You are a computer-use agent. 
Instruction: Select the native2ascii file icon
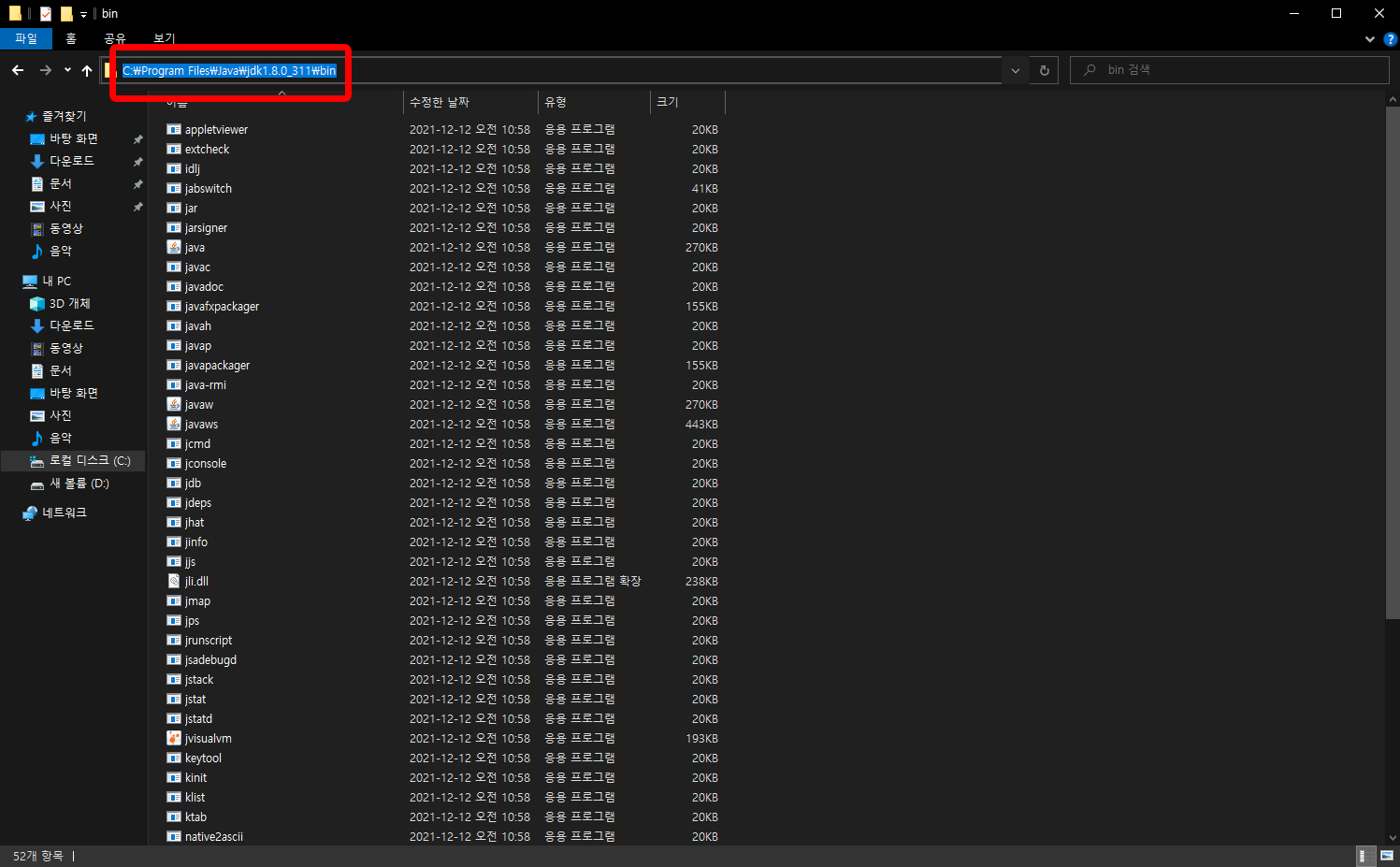pos(174,836)
